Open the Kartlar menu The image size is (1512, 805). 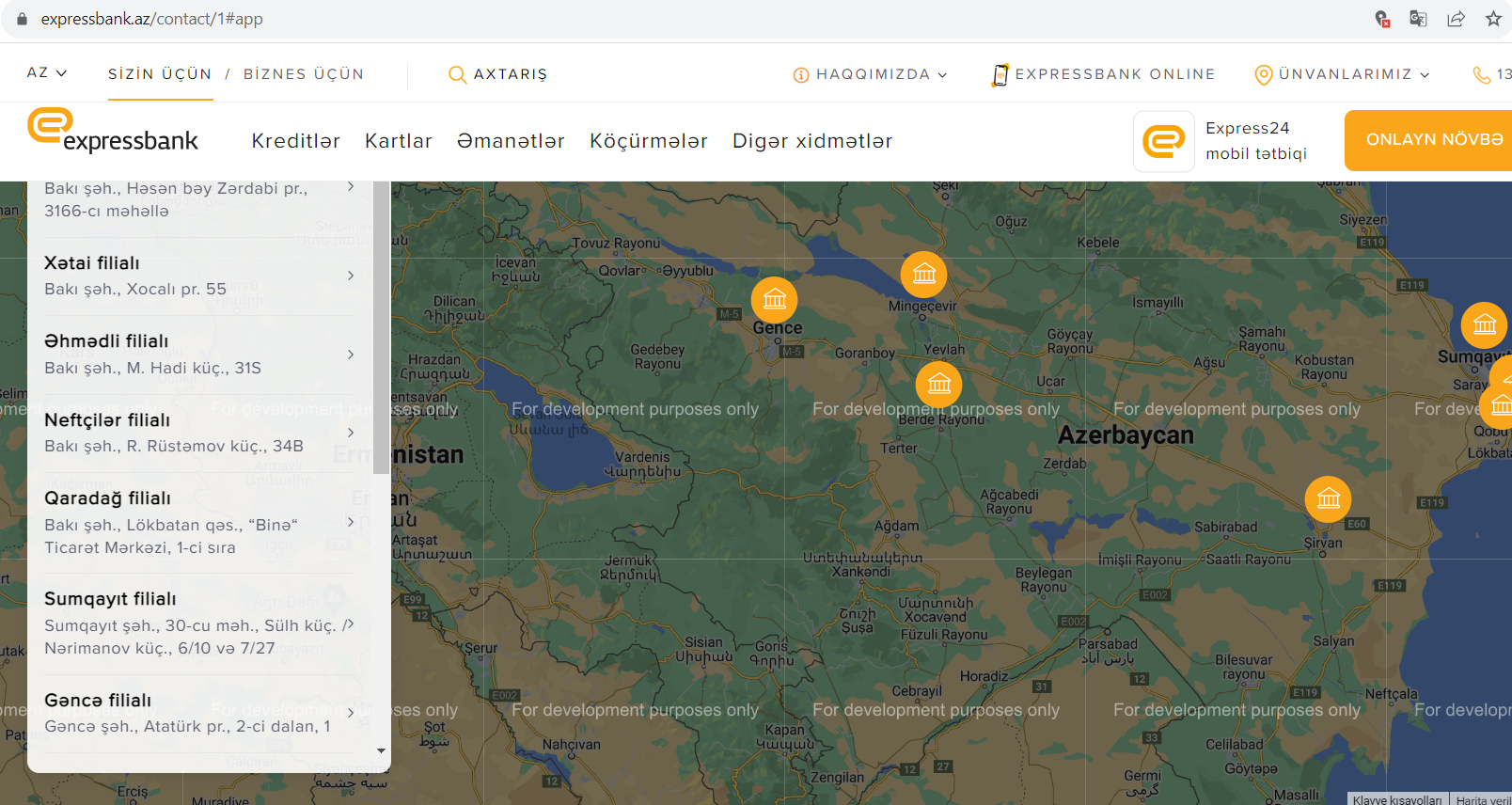[399, 141]
